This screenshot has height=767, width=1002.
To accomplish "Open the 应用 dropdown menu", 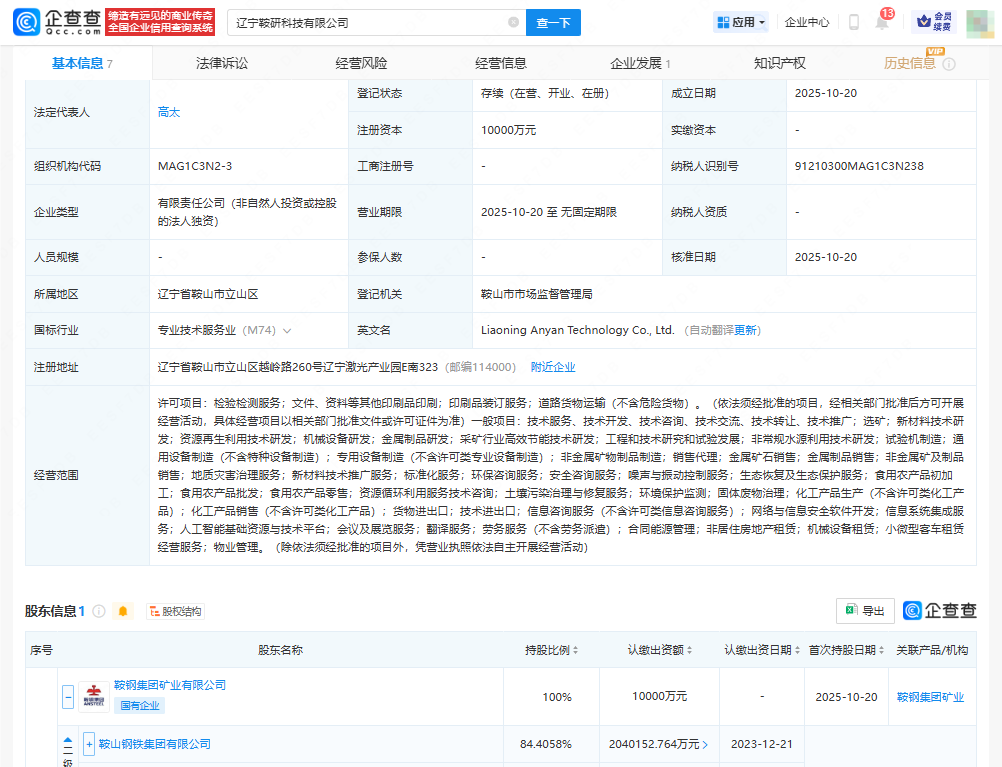I will click(741, 22).
